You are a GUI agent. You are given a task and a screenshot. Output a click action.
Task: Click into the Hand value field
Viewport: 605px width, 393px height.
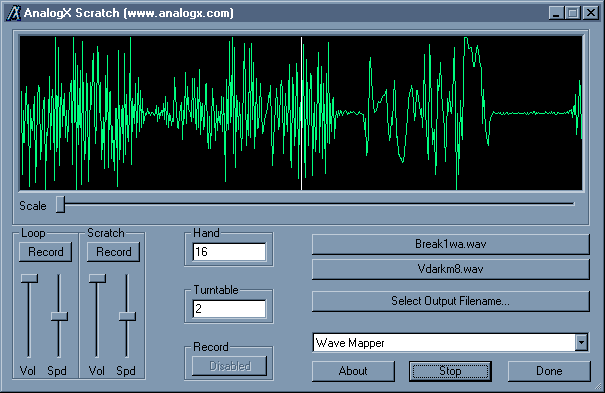coord(229,252)
